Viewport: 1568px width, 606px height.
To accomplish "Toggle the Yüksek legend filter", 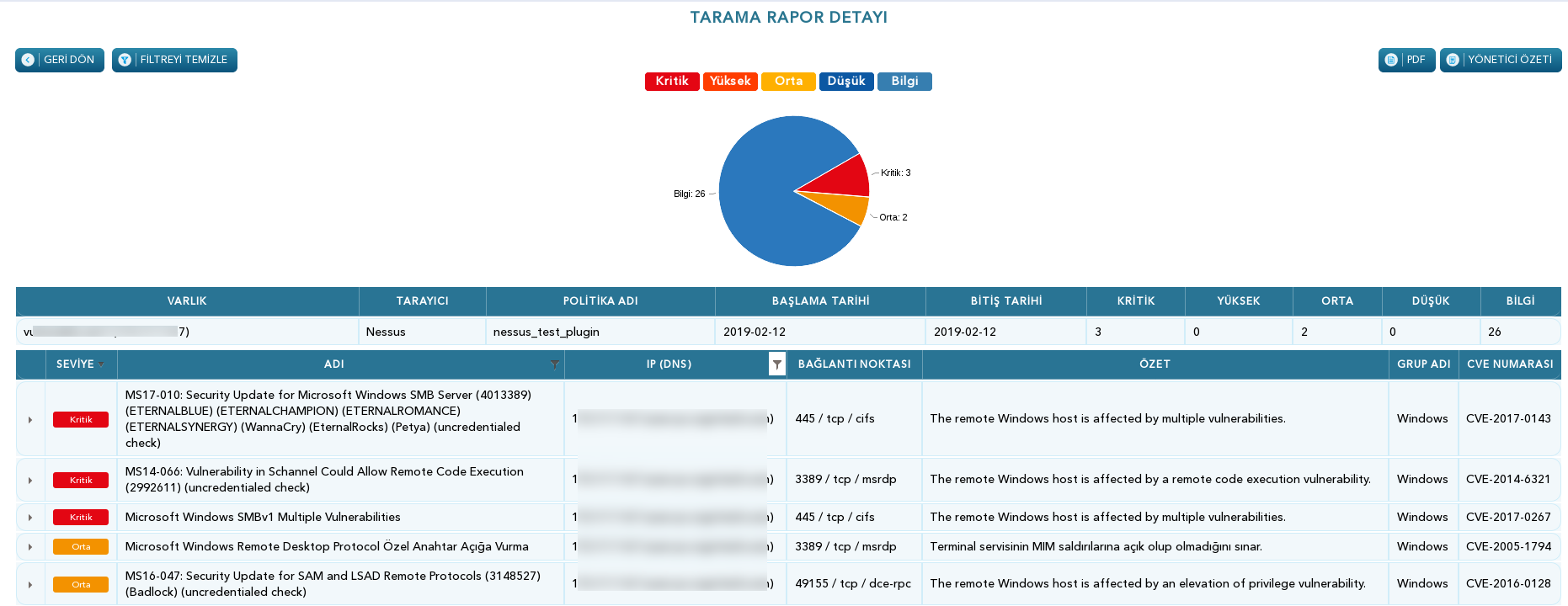I will 730,82.
